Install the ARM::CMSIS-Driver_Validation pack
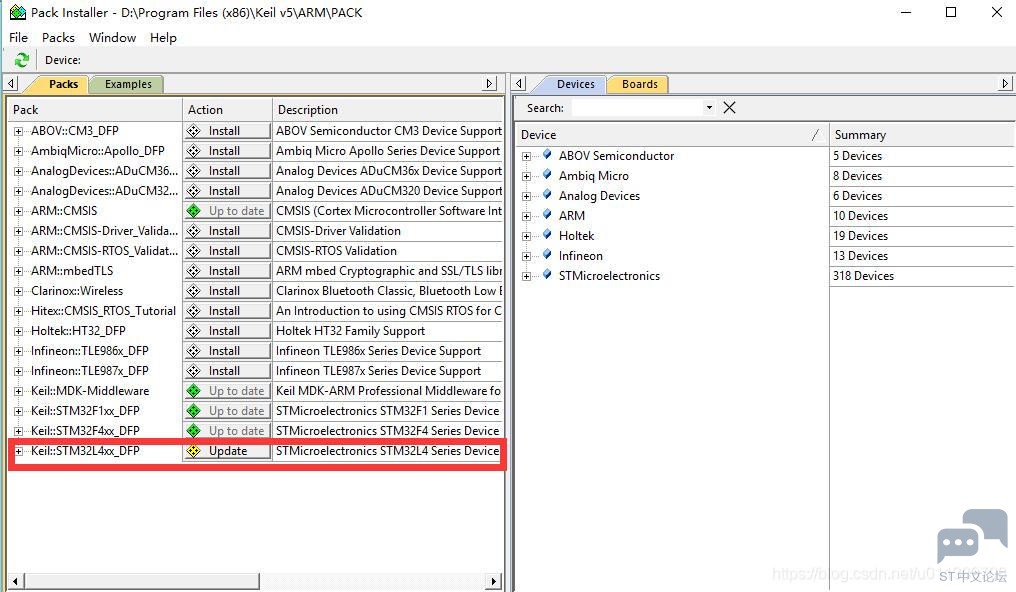 pyautogui.click(x=227, y=231)
